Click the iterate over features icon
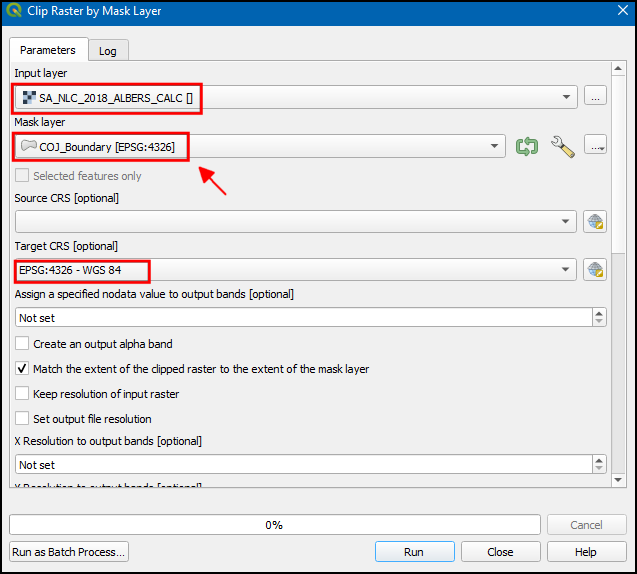637x574 pixels. pos(527,147)
